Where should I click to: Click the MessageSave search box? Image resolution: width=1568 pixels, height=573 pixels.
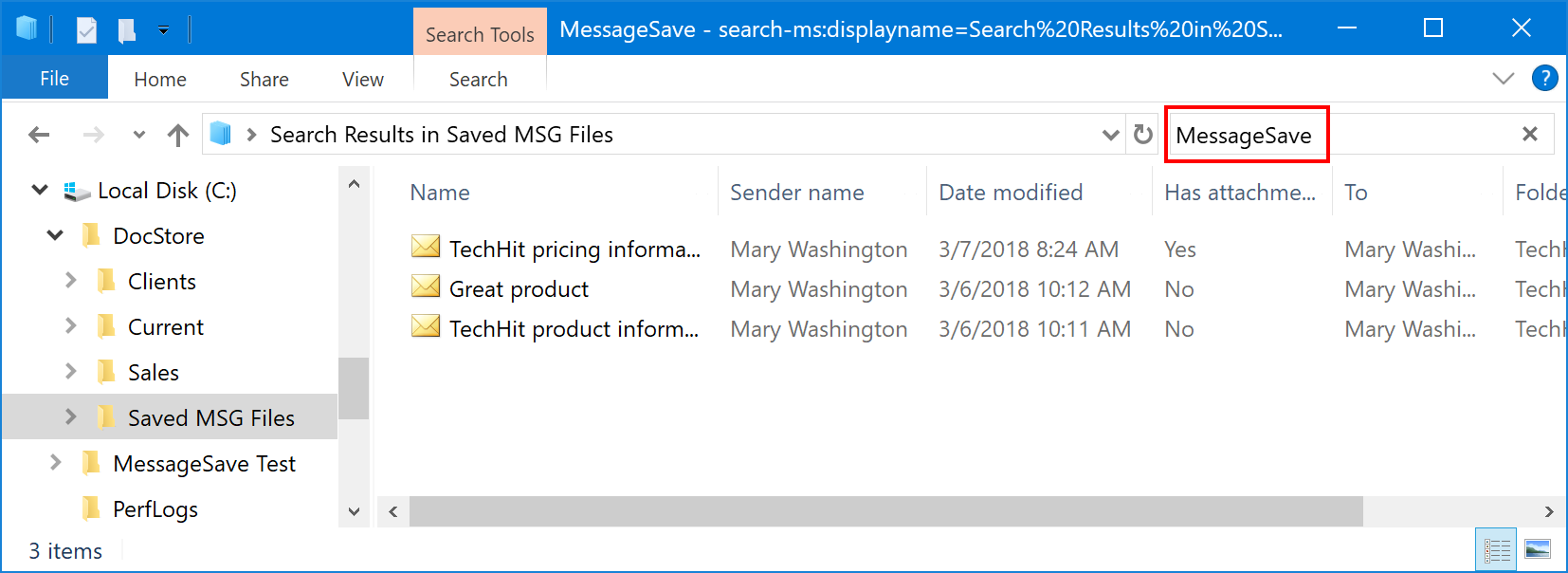[x=1341, y=135]
